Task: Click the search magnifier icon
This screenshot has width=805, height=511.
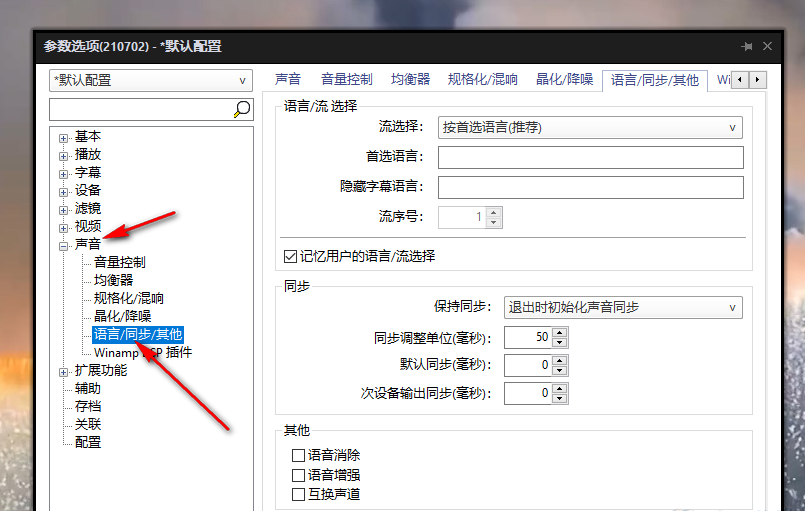Action: [x=241, y=109]
